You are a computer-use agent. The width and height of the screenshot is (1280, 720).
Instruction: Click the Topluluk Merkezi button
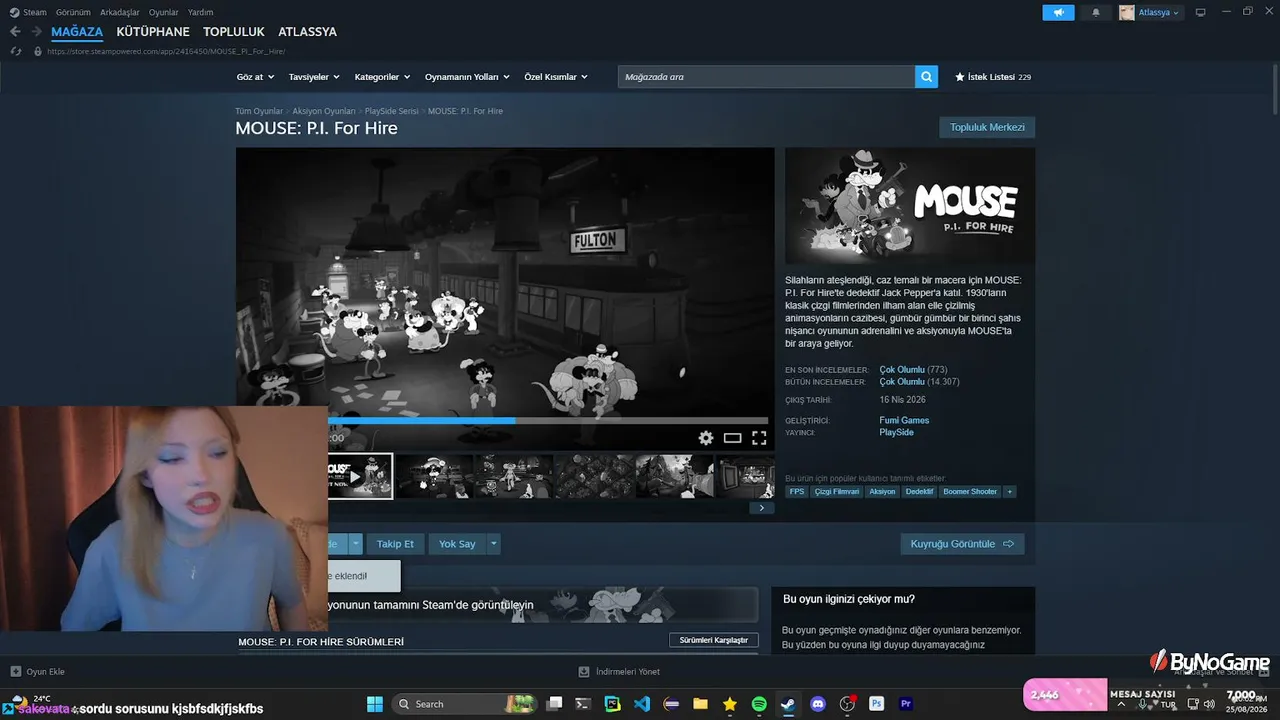click(x=987, y=127)
